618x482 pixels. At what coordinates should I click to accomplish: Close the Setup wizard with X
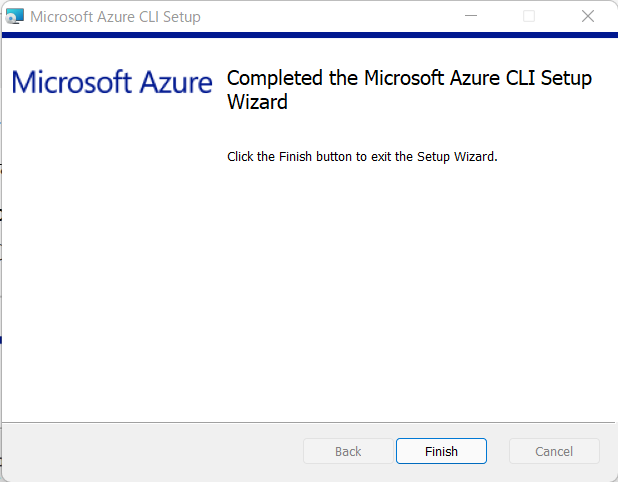588,16
